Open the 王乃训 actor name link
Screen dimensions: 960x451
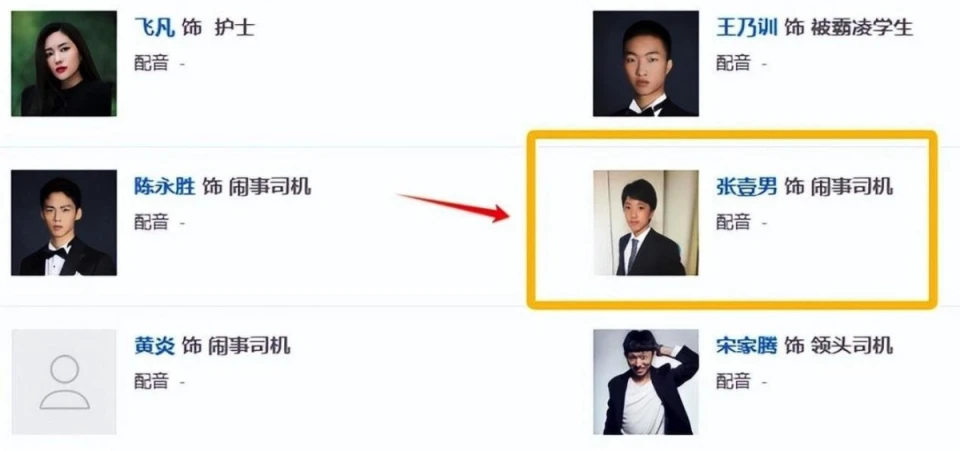[746, 28]
